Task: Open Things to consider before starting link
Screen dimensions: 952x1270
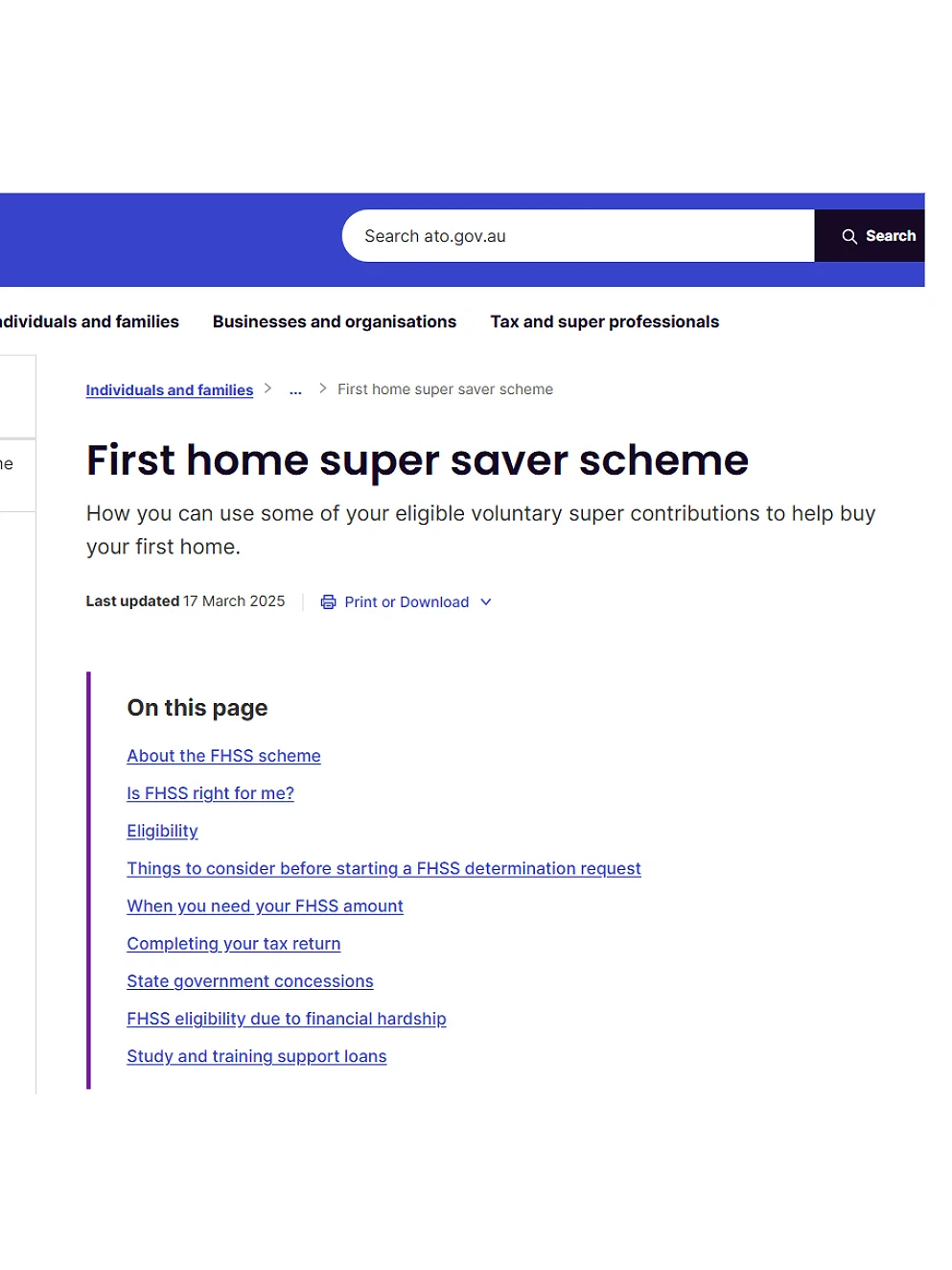Action: (x=383, y=868)
